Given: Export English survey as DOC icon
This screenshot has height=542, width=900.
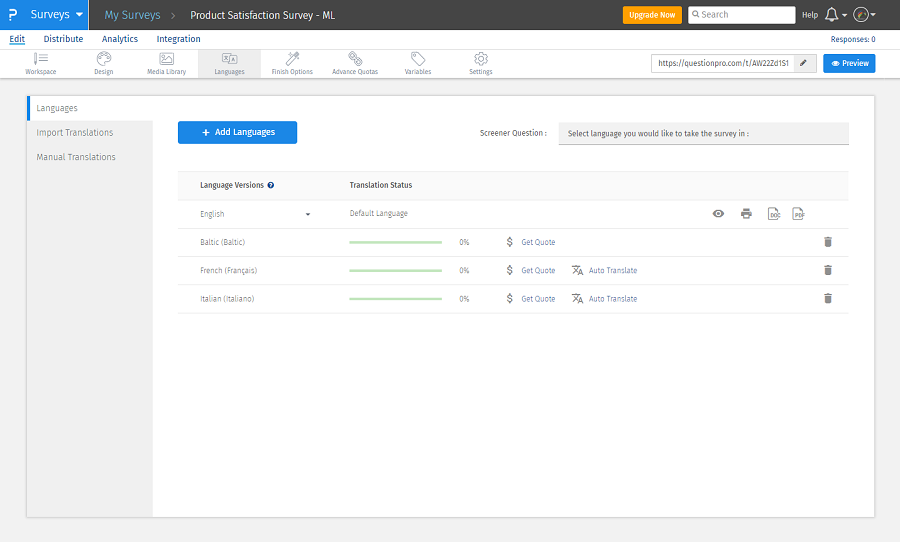Looking at the screenshot, I should [x=773, y=214].
